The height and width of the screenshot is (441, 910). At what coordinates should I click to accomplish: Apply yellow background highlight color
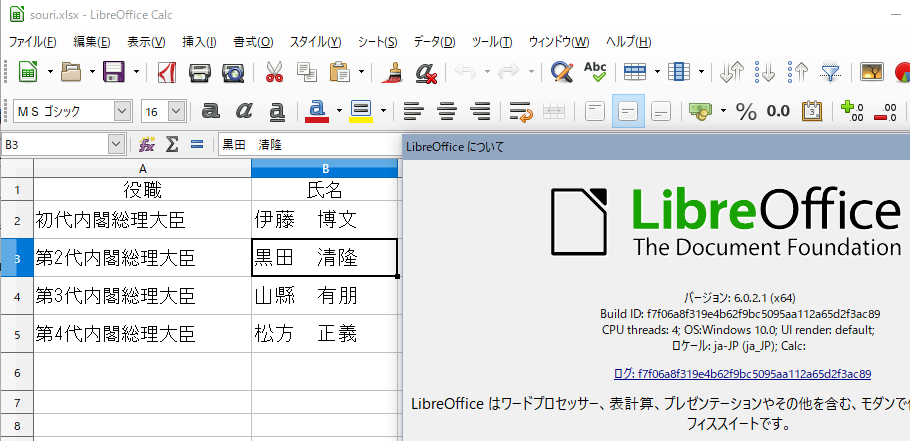(x=361, y=111)
